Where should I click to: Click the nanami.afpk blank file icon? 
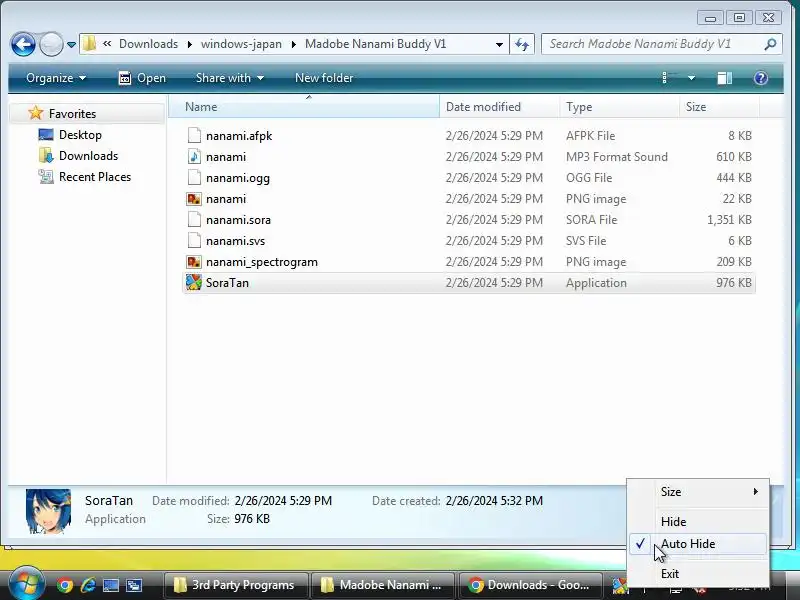194,135
